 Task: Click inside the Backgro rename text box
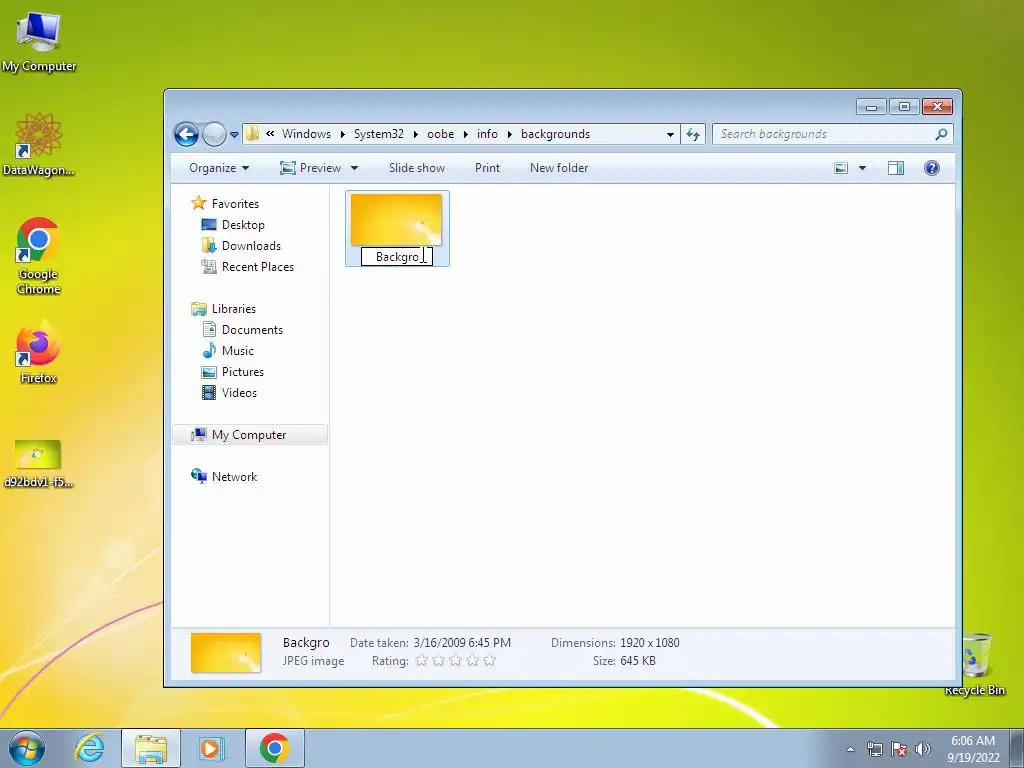tap(397, 257)
